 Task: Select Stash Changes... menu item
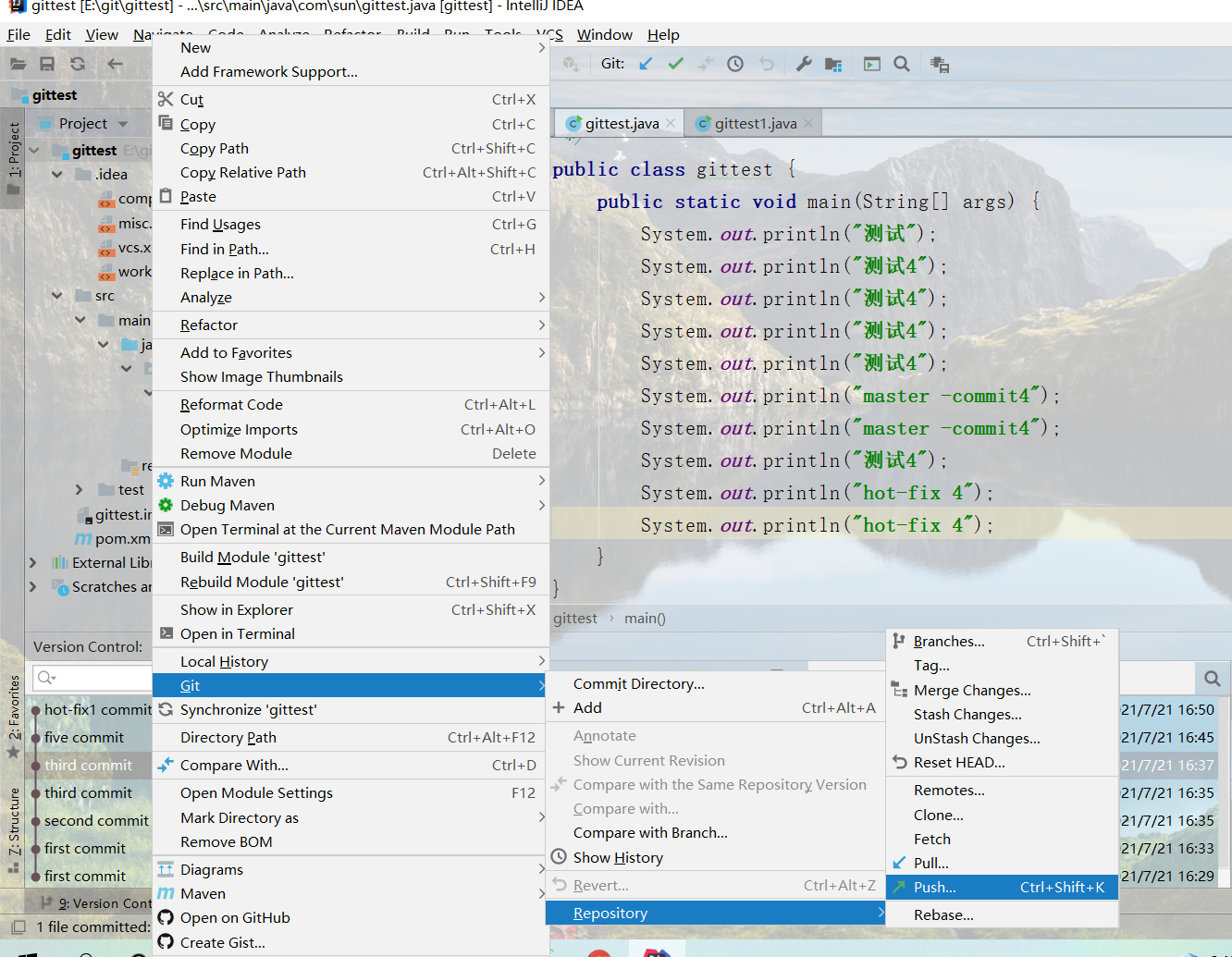(1002, 714)
